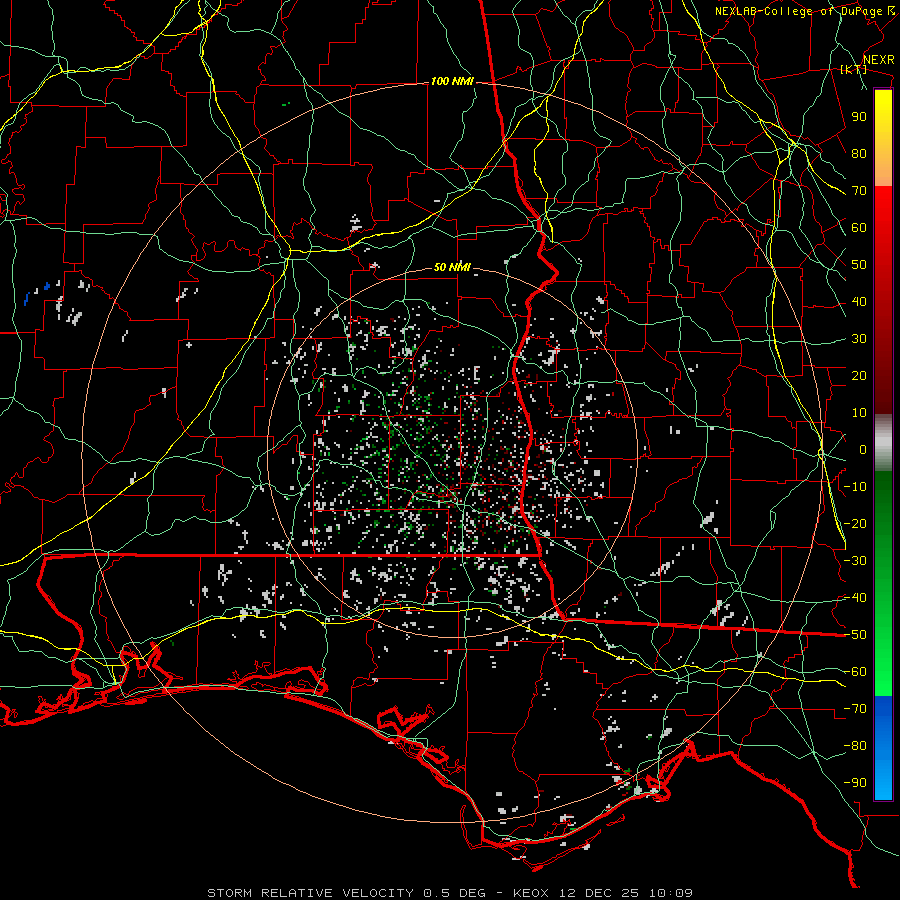This screenshot has width=900, height=900.
Task: Select the 60 value on the velocity scale
Action: click(859, 228)
